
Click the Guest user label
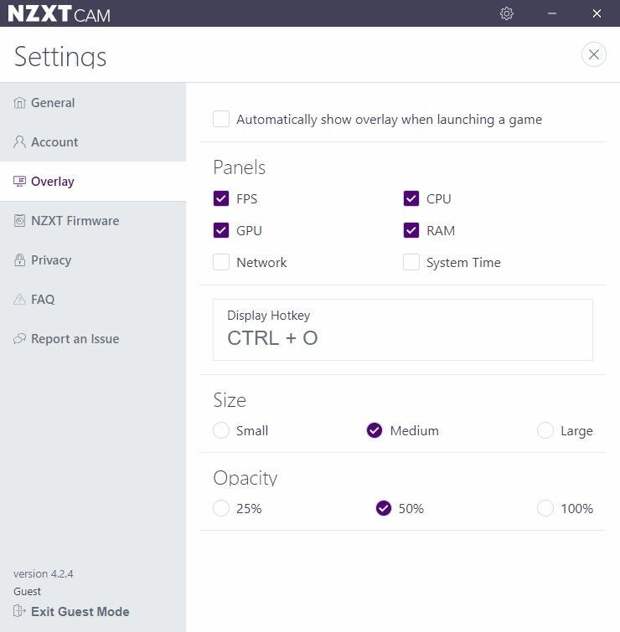point(27,591)
